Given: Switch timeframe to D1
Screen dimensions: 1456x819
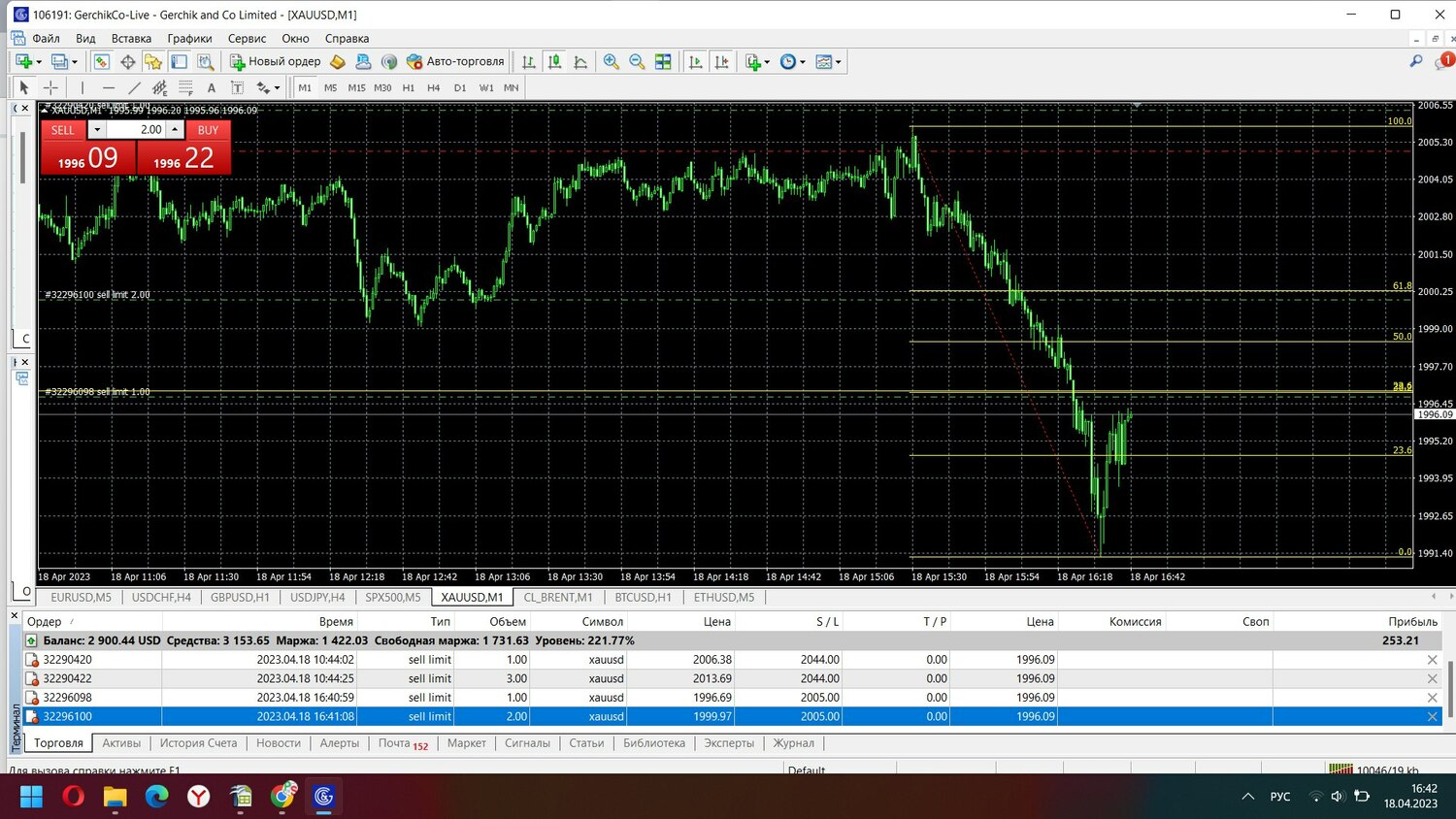Looking at the screenshot, I should (x=460, y=87).
